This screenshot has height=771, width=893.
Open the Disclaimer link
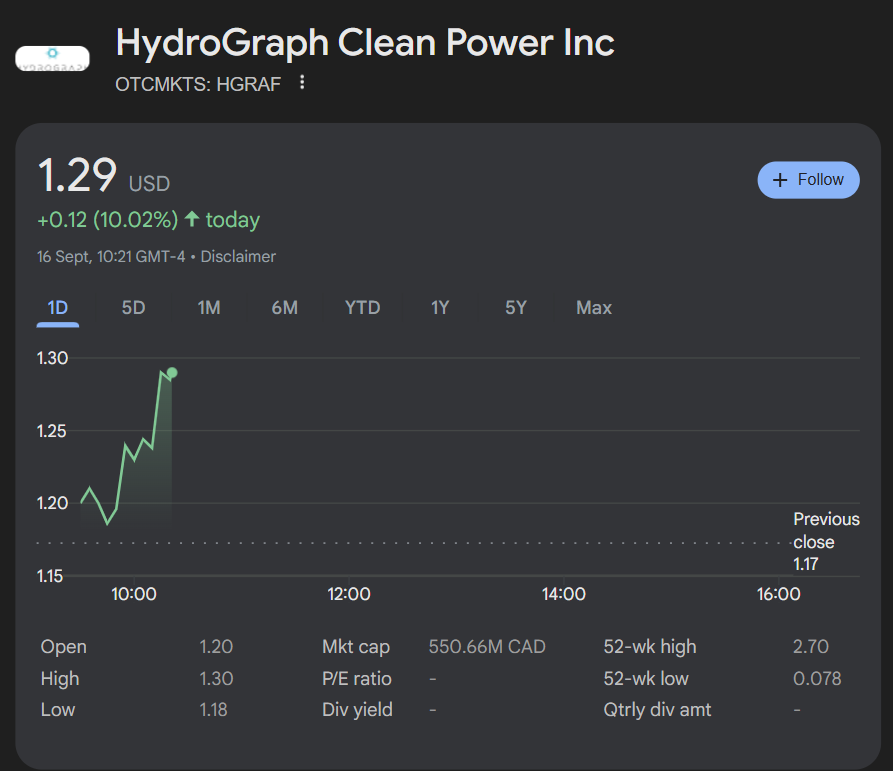[x=238, y=257]
